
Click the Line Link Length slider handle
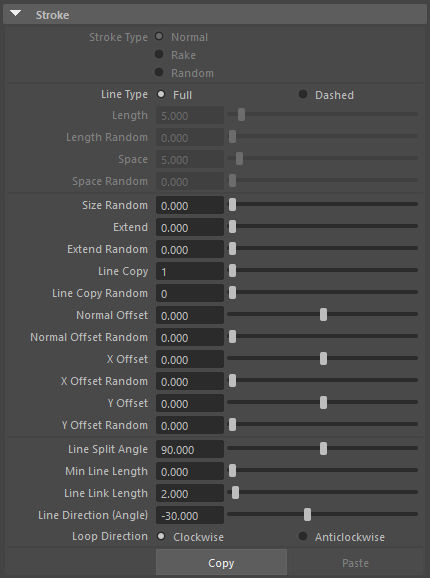tap(235, 492)
